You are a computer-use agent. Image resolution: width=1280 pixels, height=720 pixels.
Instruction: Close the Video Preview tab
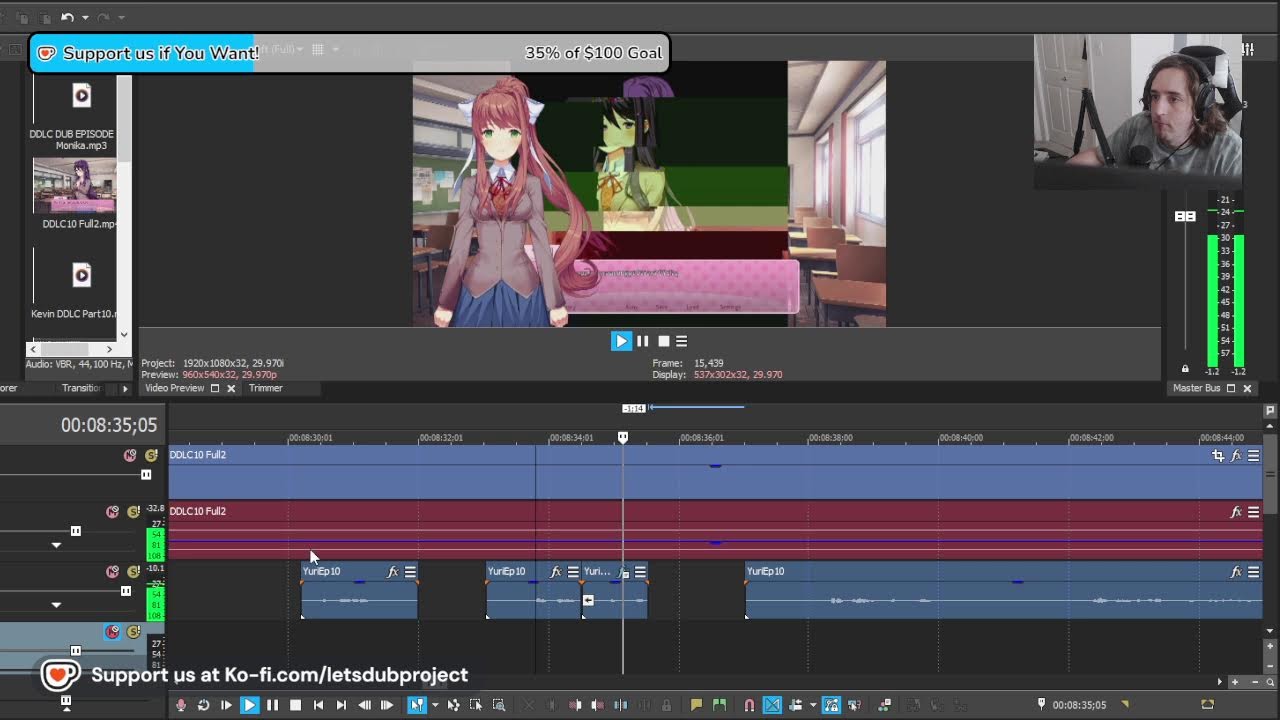231,388
